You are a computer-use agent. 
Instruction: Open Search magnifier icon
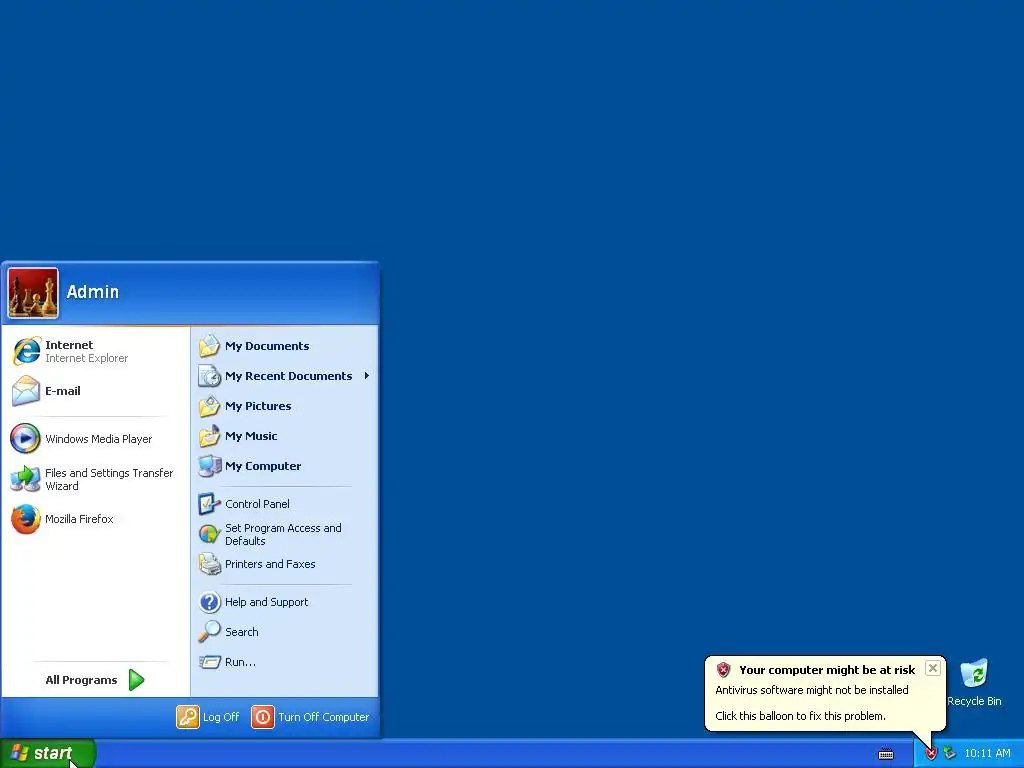(210, 632)
